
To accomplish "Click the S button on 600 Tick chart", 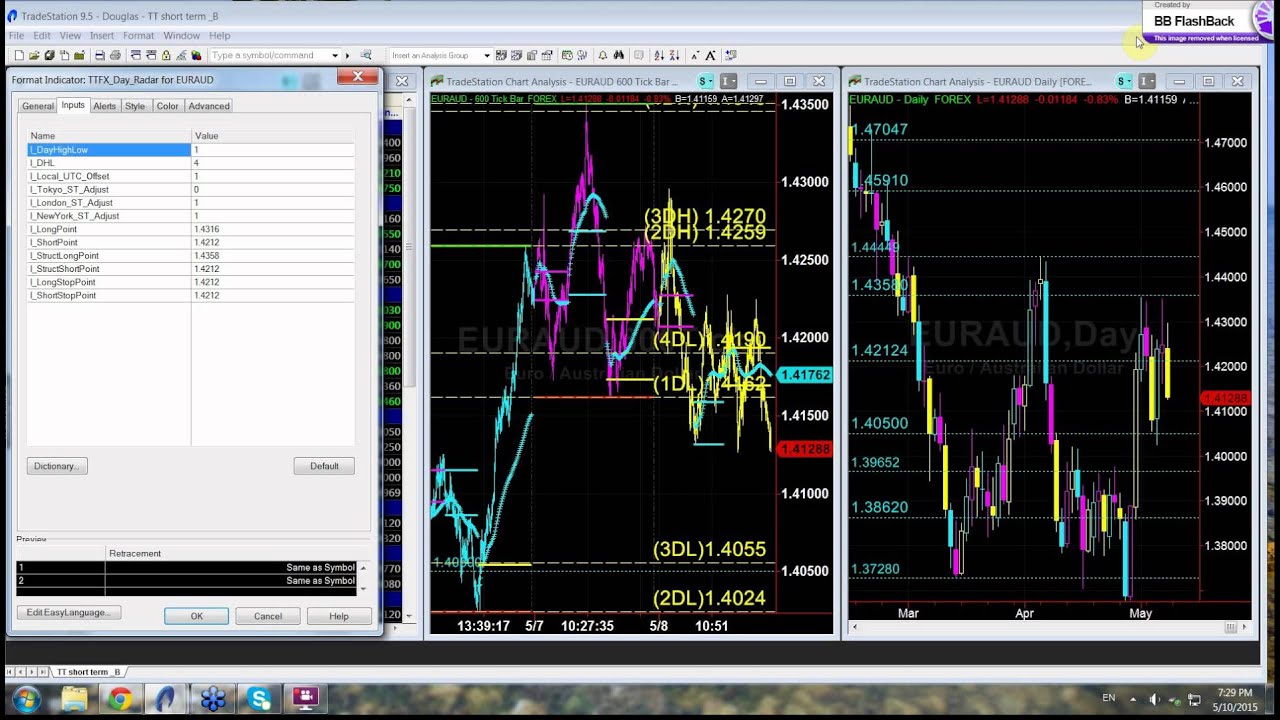I will point(705,81).
